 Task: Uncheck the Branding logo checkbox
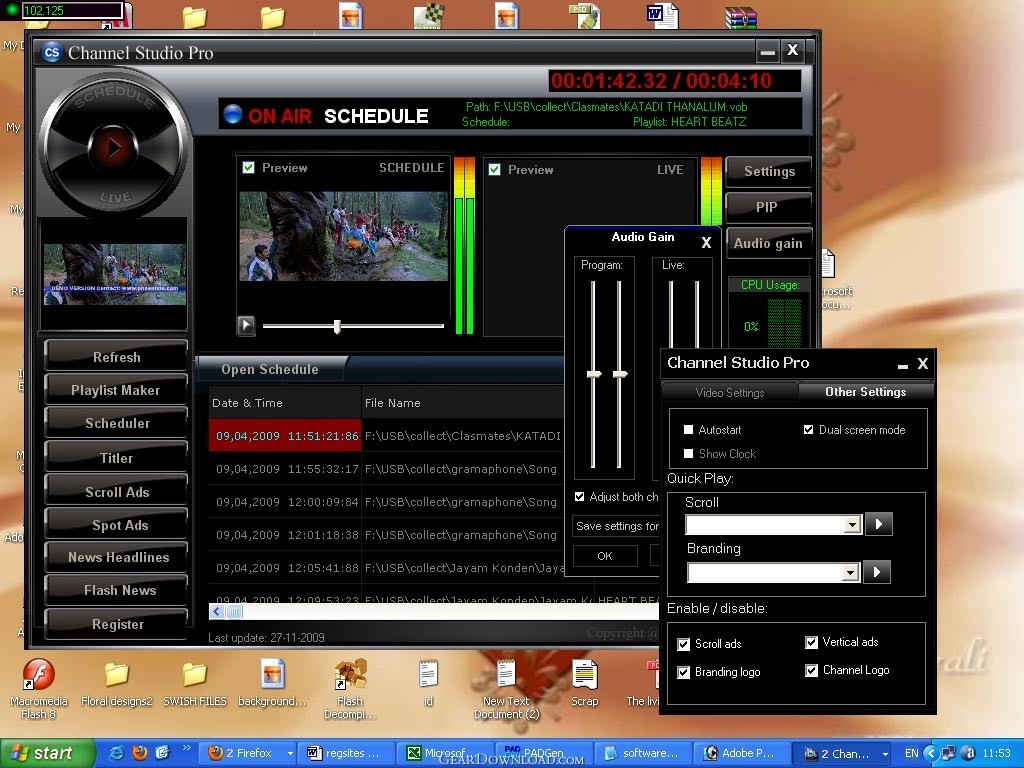pyautogui.click(x=684, y=673)
